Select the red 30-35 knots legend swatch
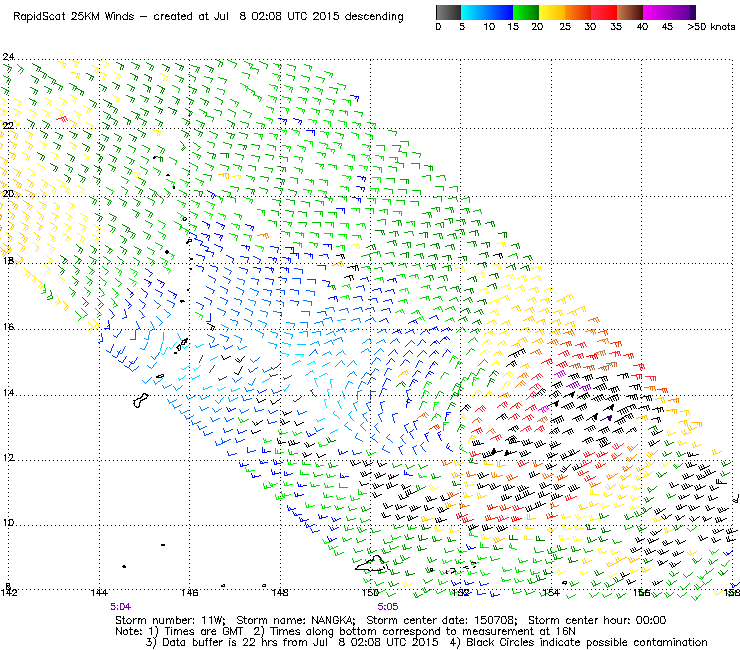Viewport: 740px width, 650px height. (x=604, y=12)
